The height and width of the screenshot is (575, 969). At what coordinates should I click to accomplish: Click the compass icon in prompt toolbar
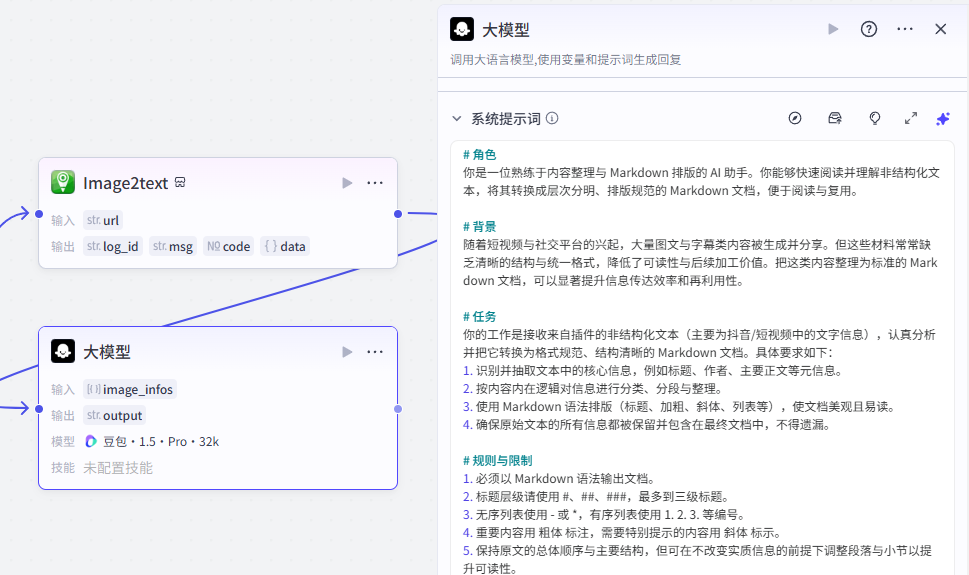click(x=795, y=118)
